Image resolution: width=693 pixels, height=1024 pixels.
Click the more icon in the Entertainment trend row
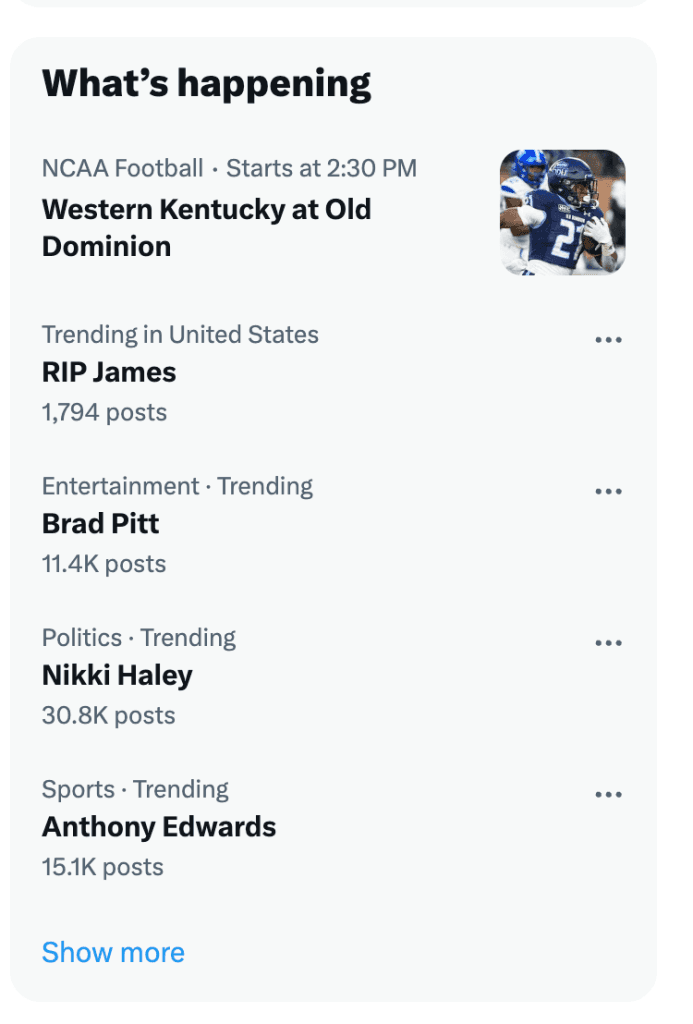click(609, 490)
